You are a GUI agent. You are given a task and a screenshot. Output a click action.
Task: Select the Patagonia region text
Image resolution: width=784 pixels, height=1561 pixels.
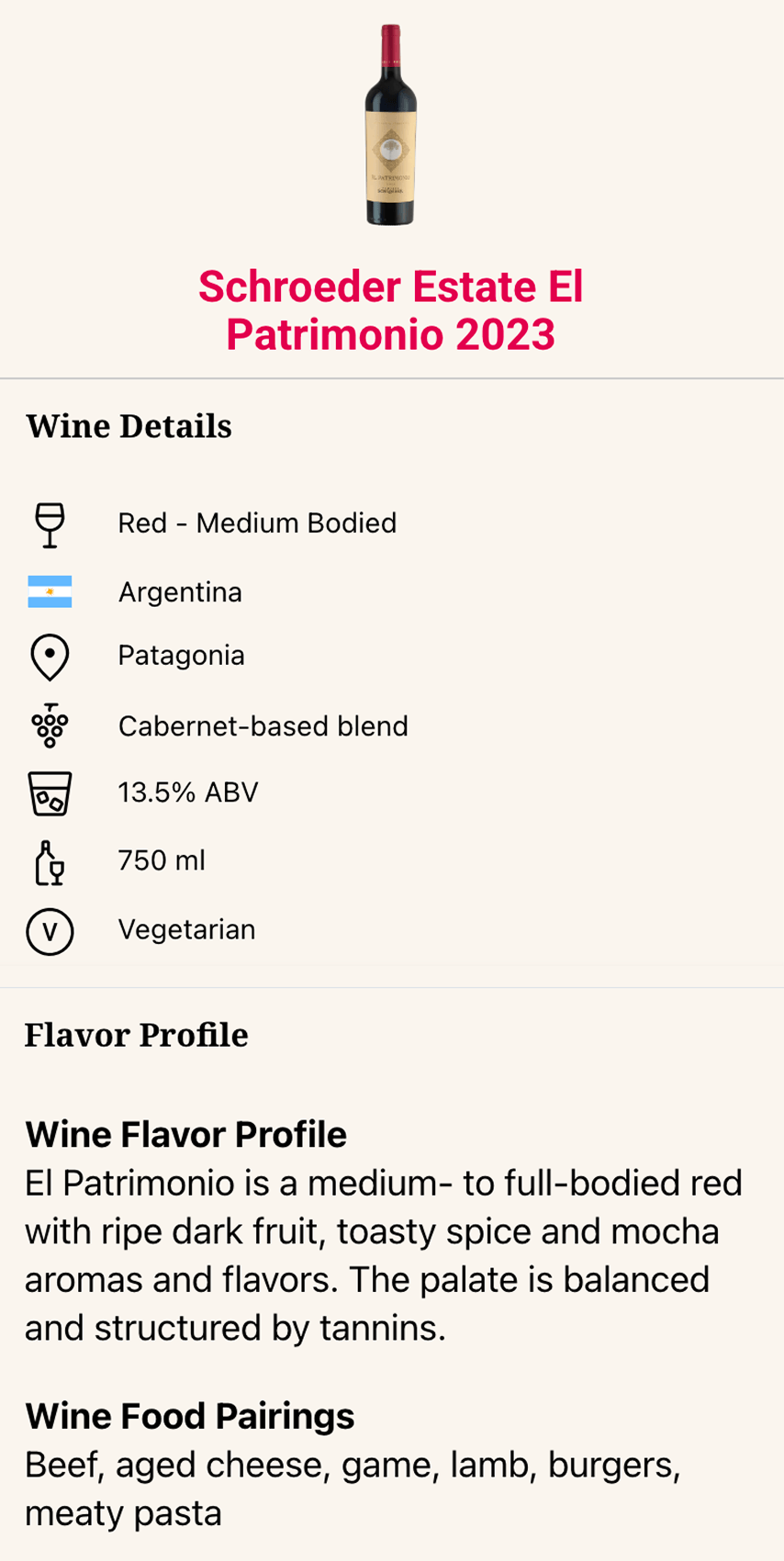click(181, 656)
